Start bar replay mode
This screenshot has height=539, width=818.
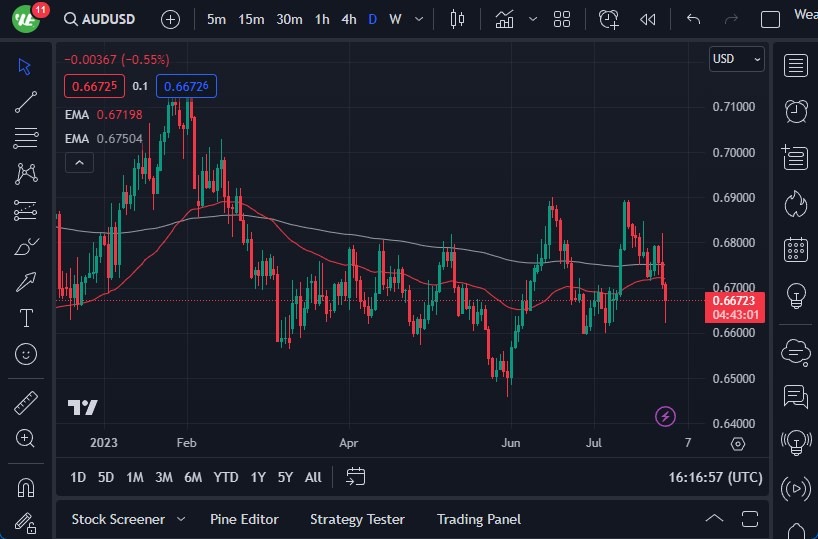pyautogui.click(x=648, y=19)
